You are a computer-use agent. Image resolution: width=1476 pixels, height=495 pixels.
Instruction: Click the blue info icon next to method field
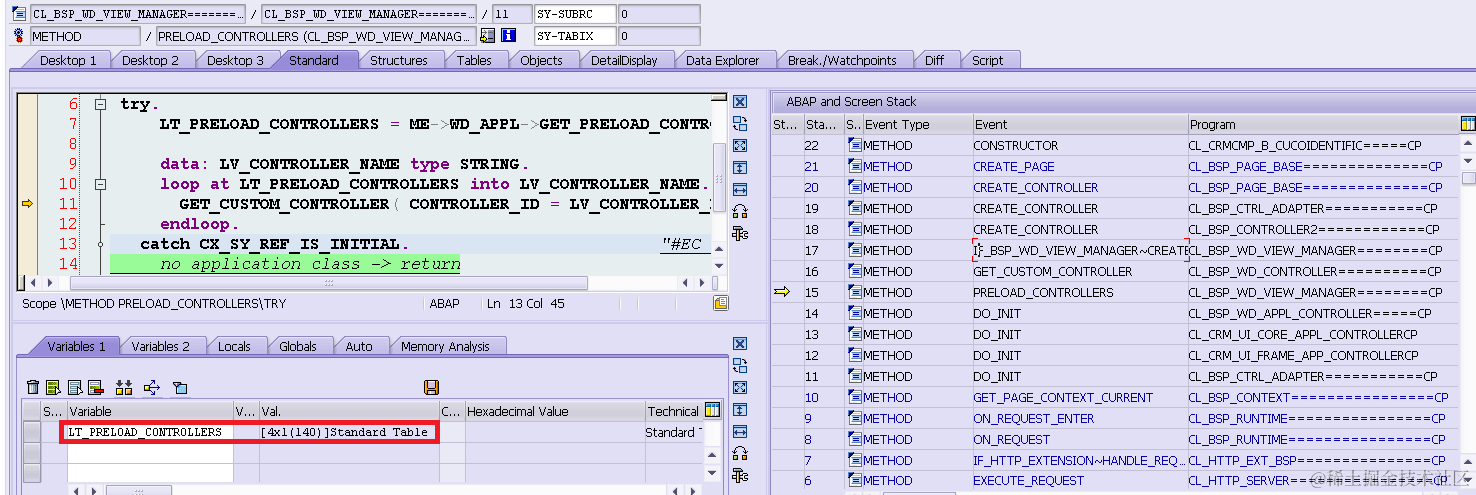[x=508, y=36]
